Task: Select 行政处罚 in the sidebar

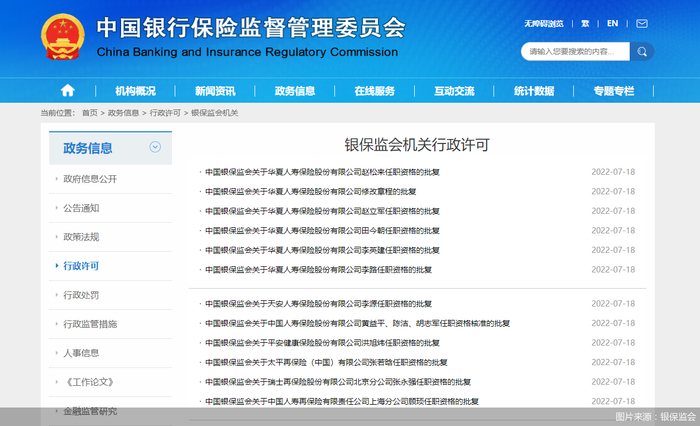Action: click(x=81, y=295)
